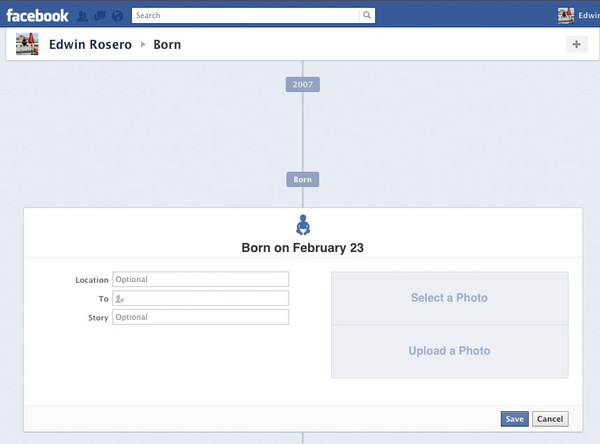Focus the Story input field
The width and height of the screenshot is (600, 444).
coord(201,317)
